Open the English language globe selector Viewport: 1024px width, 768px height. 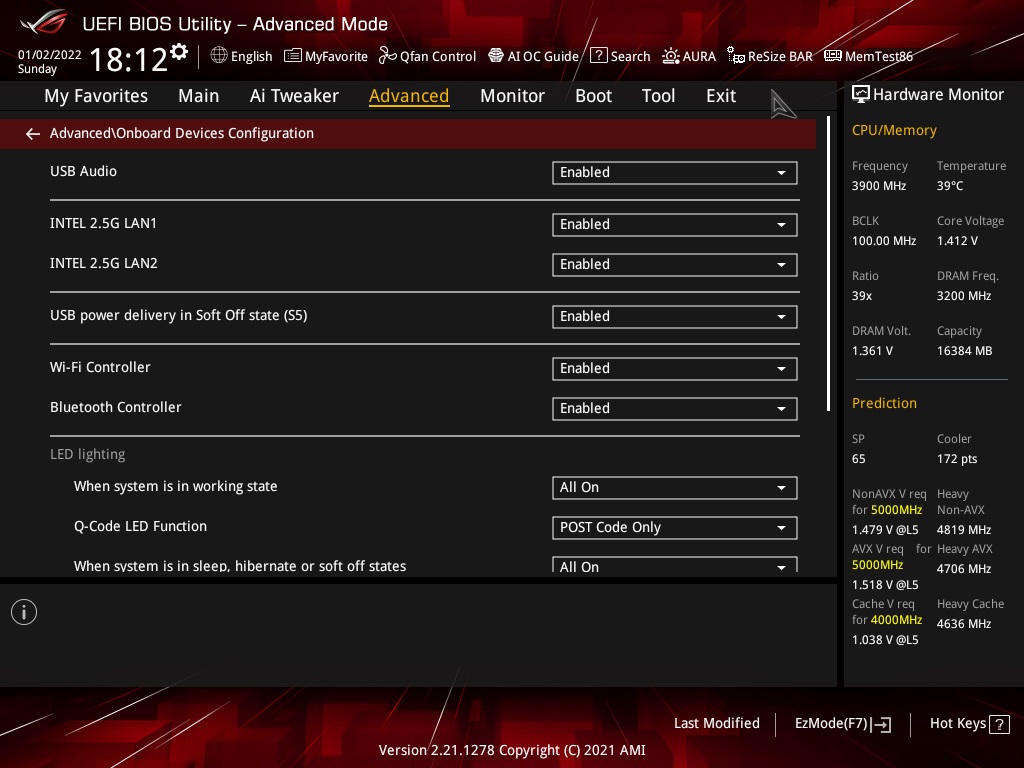point(241,56)
